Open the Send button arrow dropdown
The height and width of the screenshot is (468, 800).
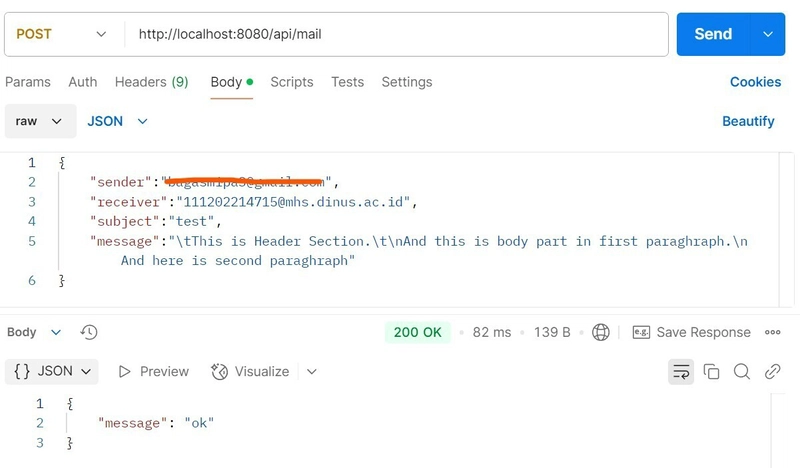768,34
